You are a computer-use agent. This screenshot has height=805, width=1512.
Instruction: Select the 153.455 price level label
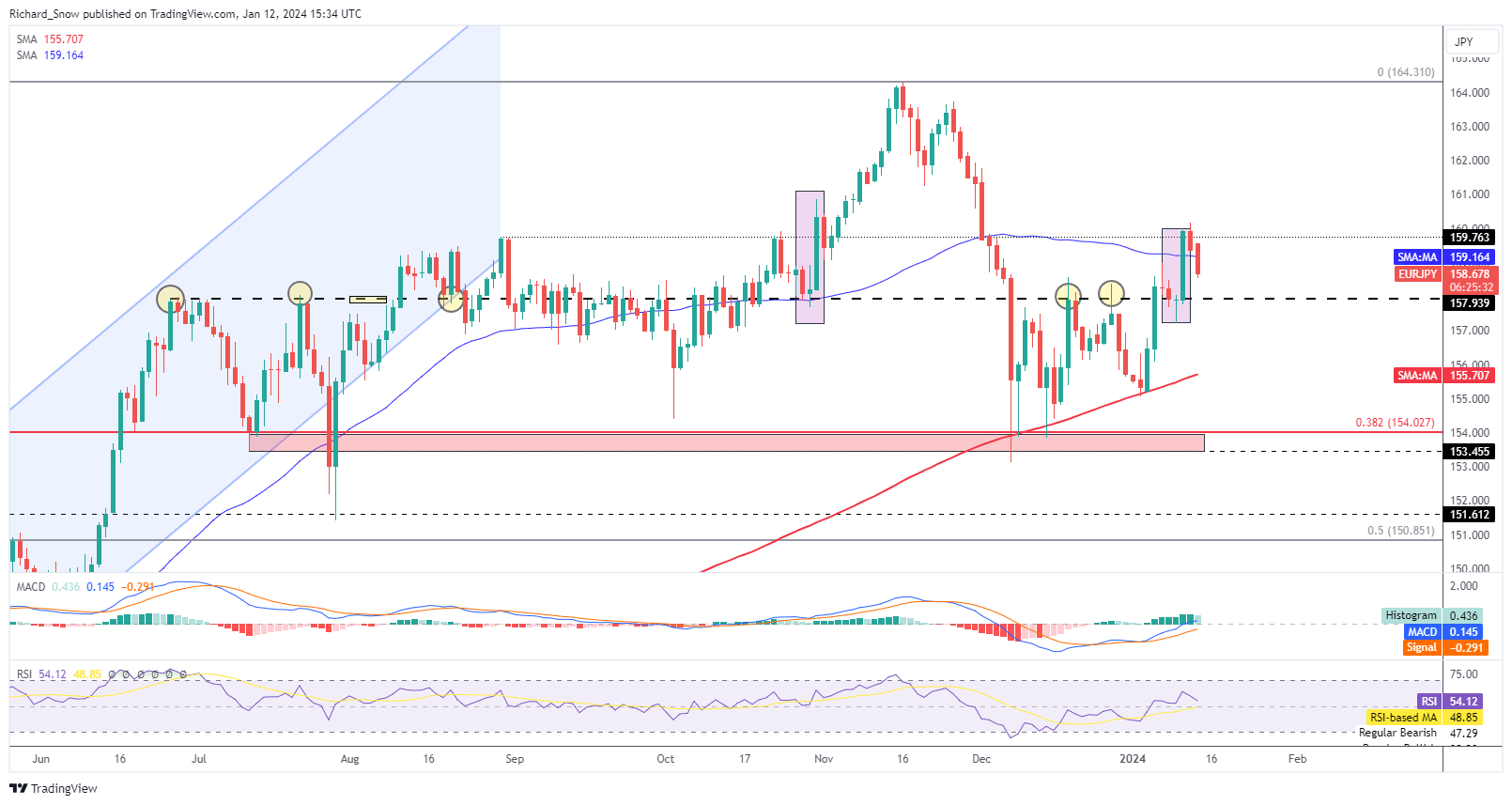click(1470, 452)
